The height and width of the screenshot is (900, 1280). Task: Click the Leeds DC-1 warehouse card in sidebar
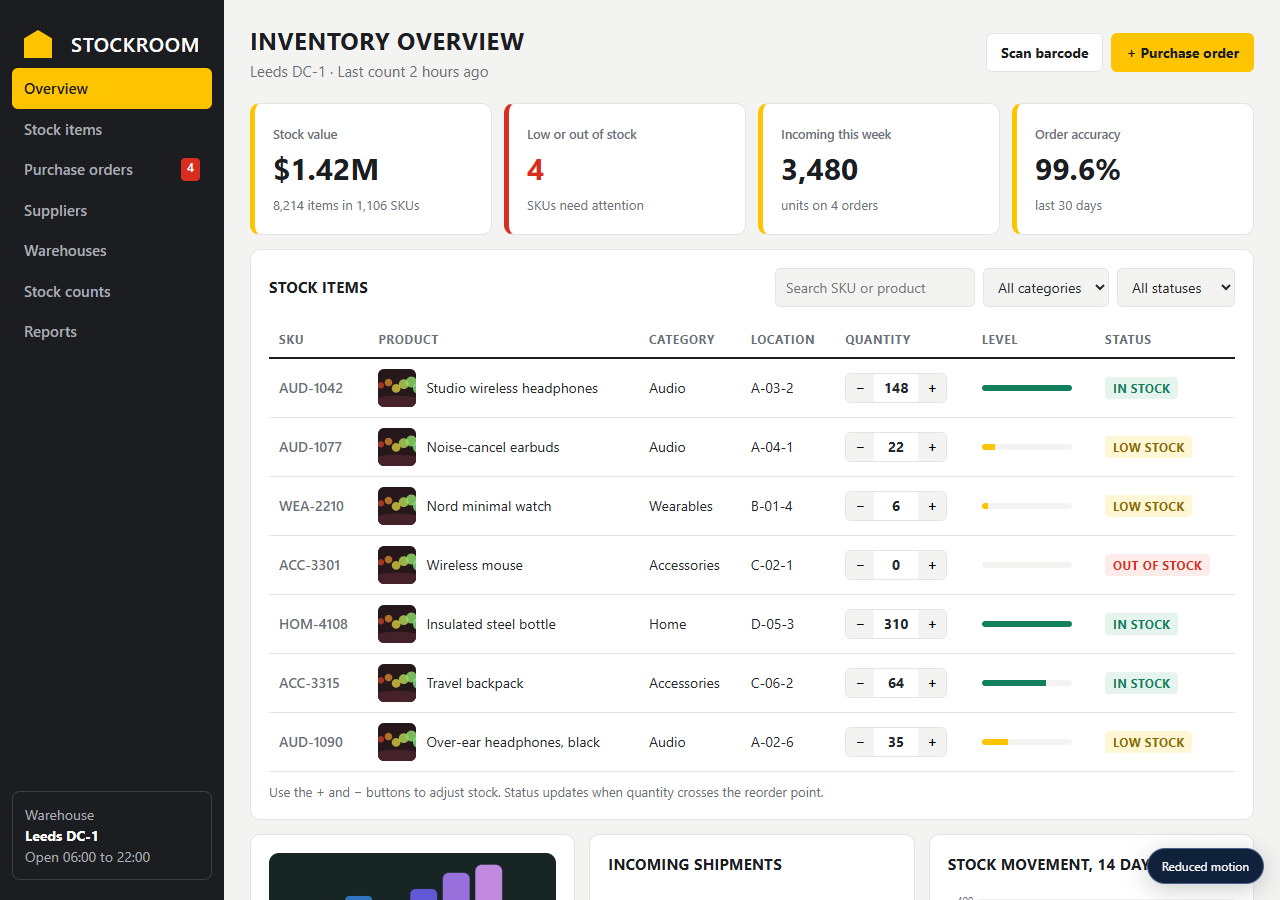coord(112,836)
